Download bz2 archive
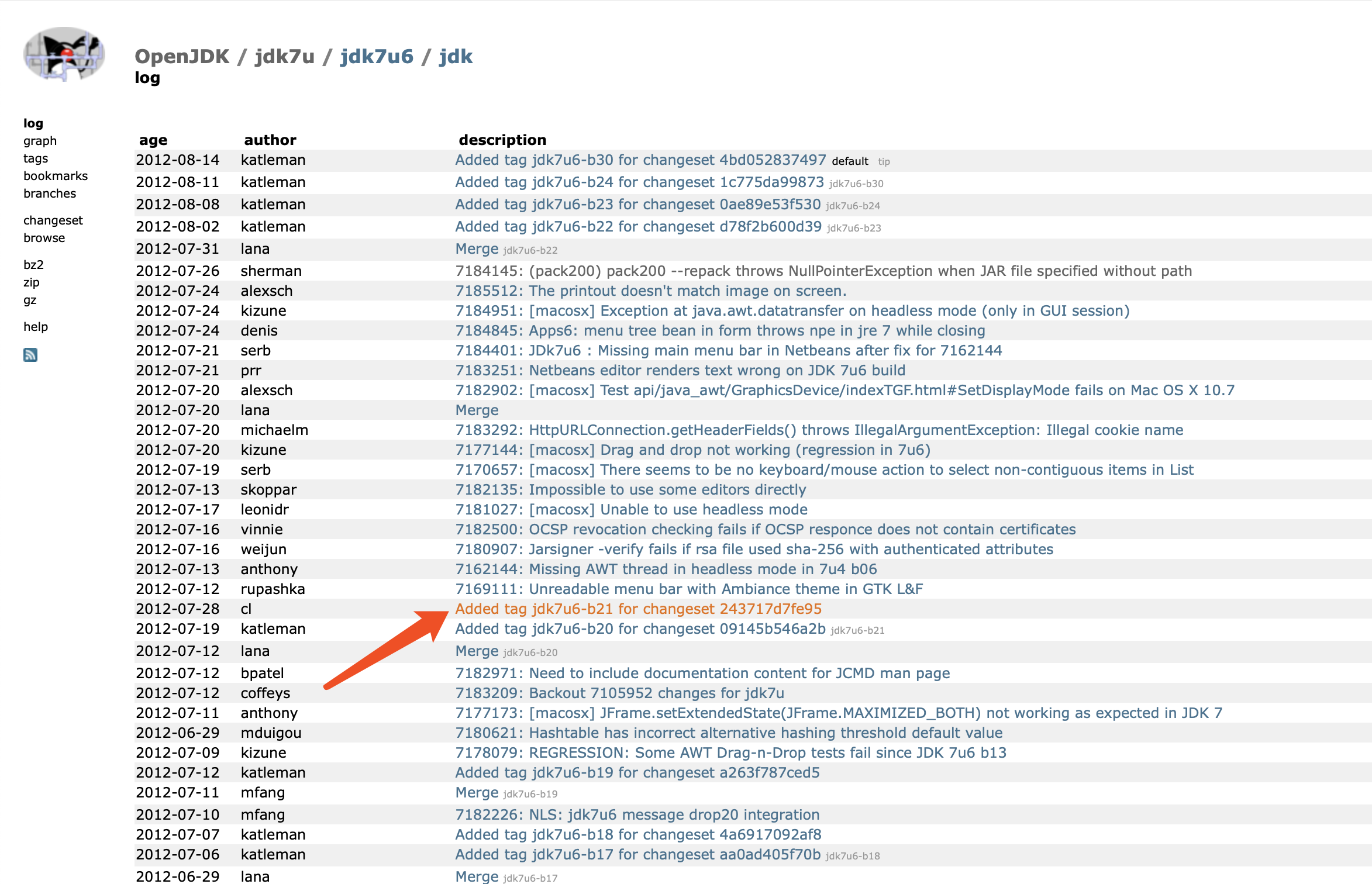This screenshot has height=884, width=1372. pyautogui.click(x=33, y=265)
